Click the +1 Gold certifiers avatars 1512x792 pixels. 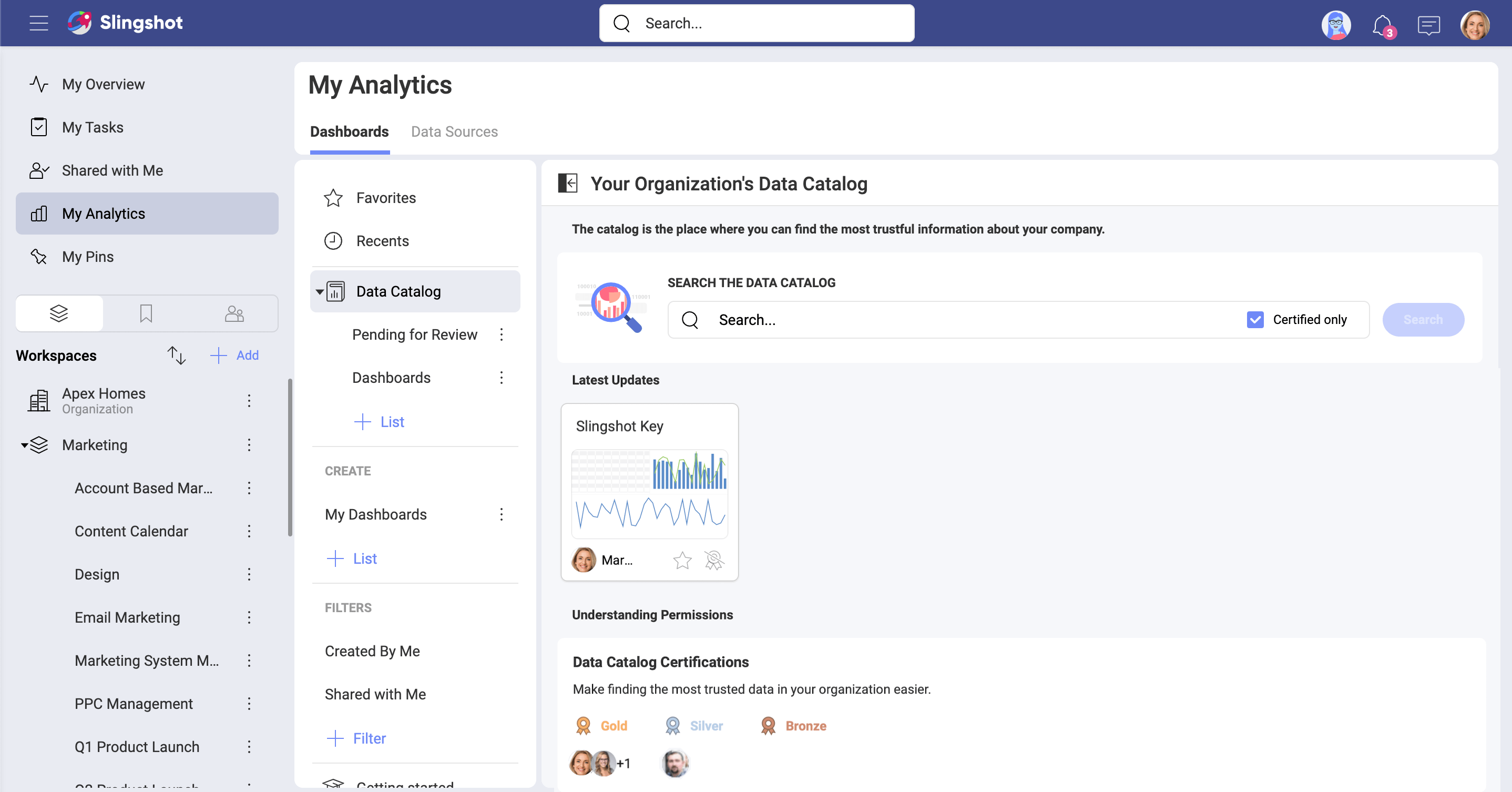coord(600,763)
